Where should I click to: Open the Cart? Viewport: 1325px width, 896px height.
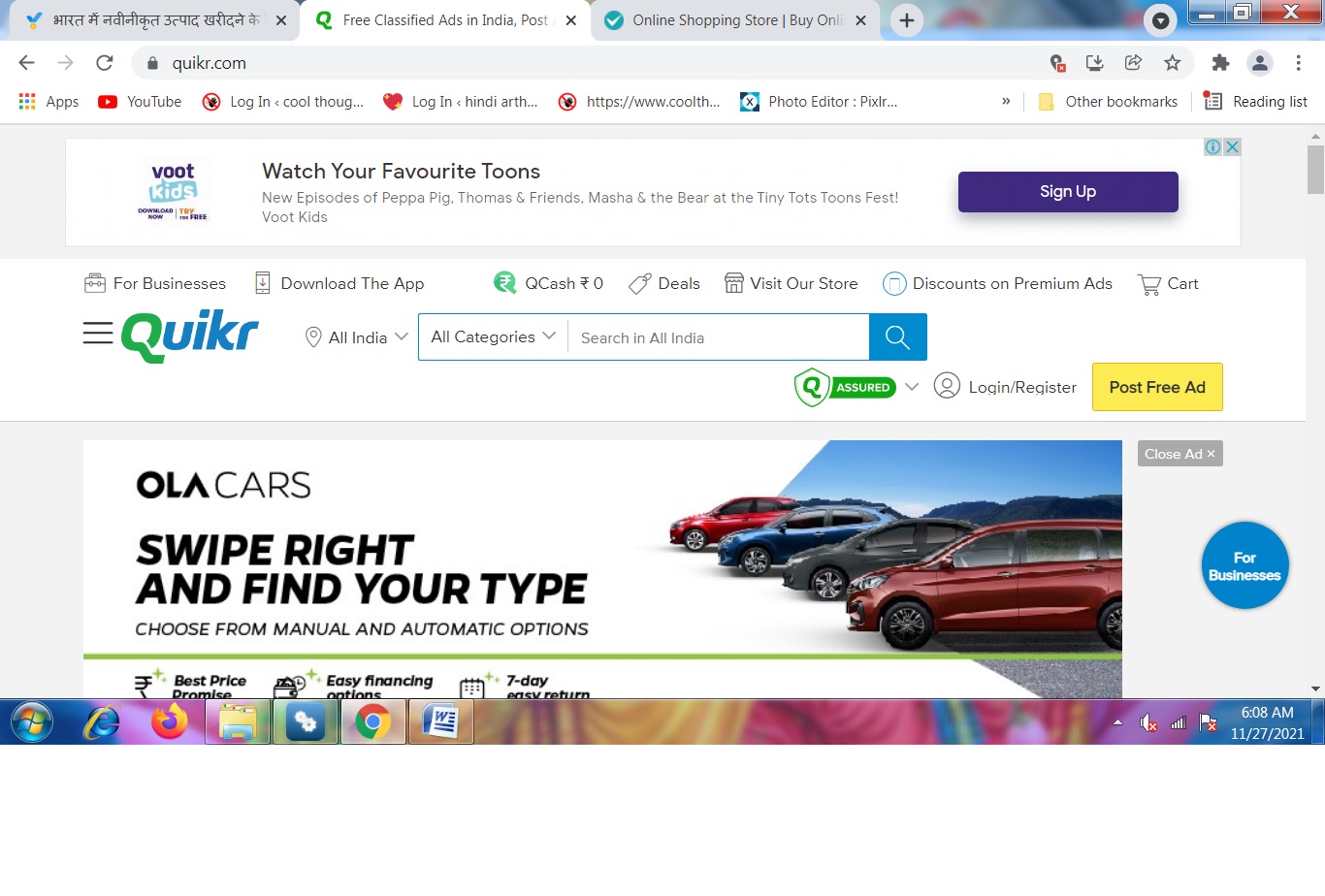coord(1168,284)
